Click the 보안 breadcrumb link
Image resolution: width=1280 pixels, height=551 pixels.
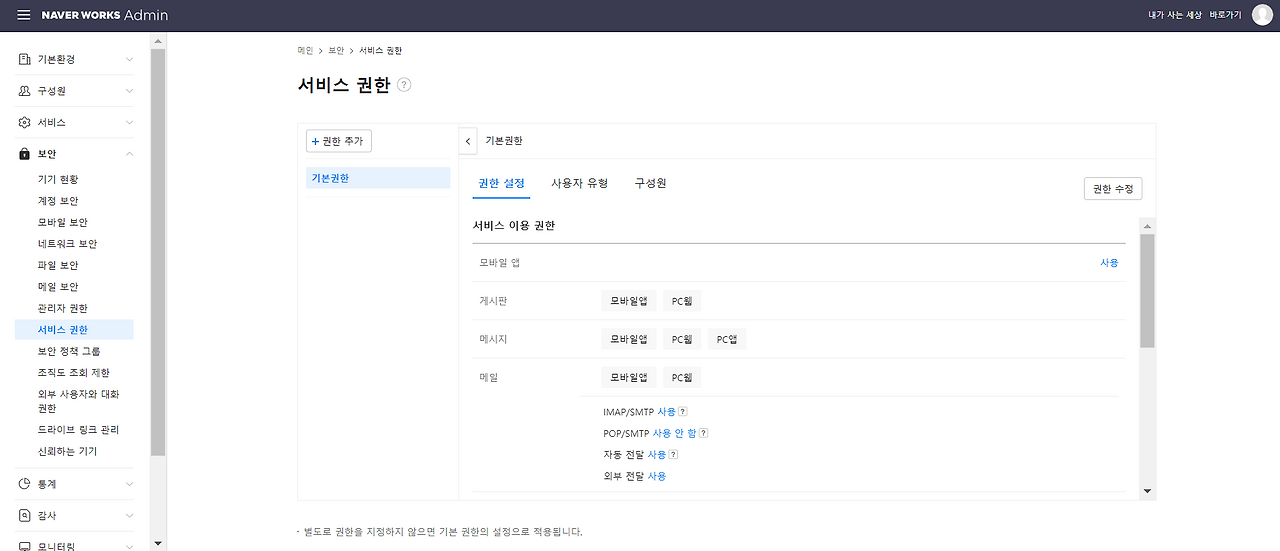[x=336, y=50]
